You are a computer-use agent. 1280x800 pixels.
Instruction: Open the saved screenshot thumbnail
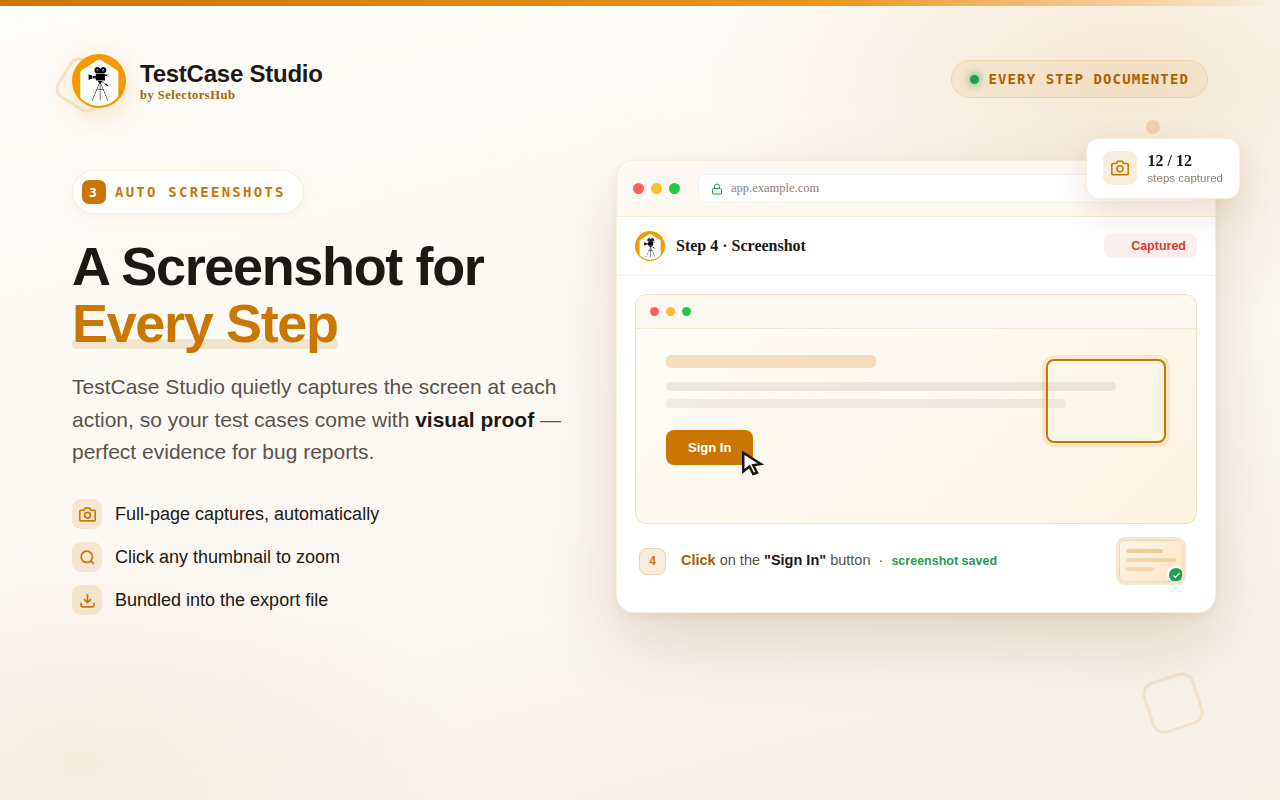tap(1151, 561)
